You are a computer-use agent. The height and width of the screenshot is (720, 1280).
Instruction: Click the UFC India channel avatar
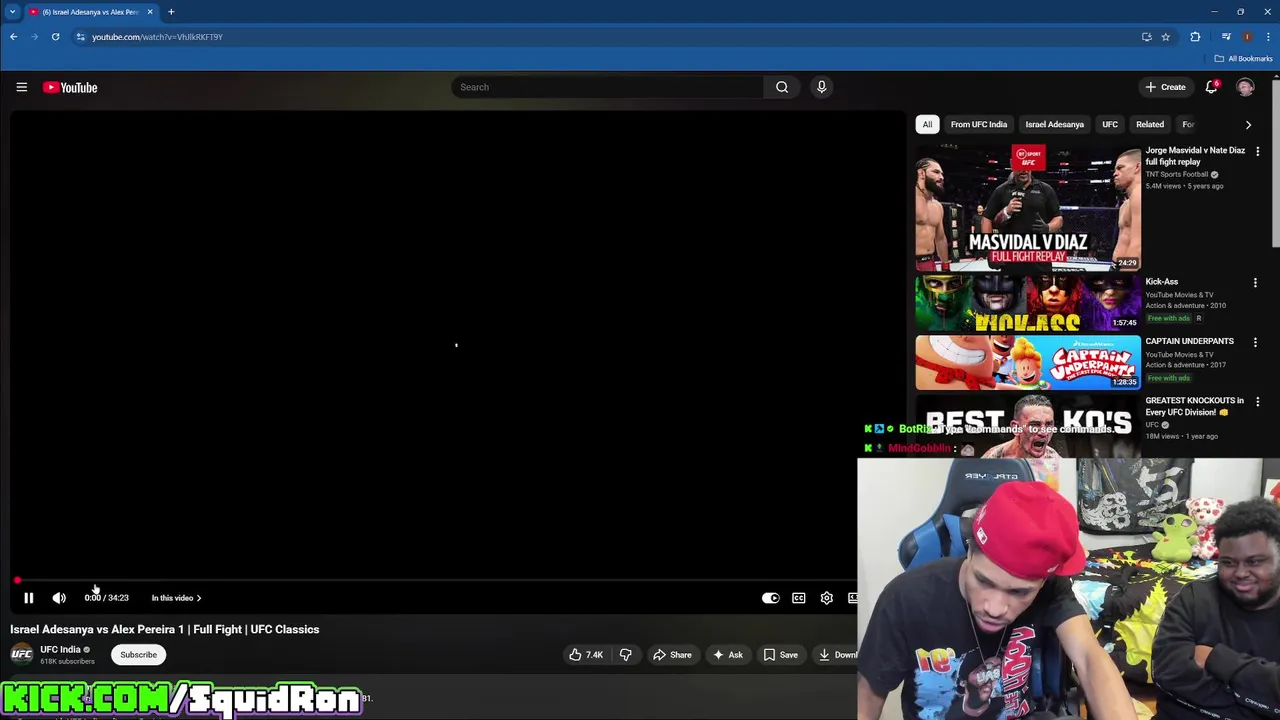21,655
